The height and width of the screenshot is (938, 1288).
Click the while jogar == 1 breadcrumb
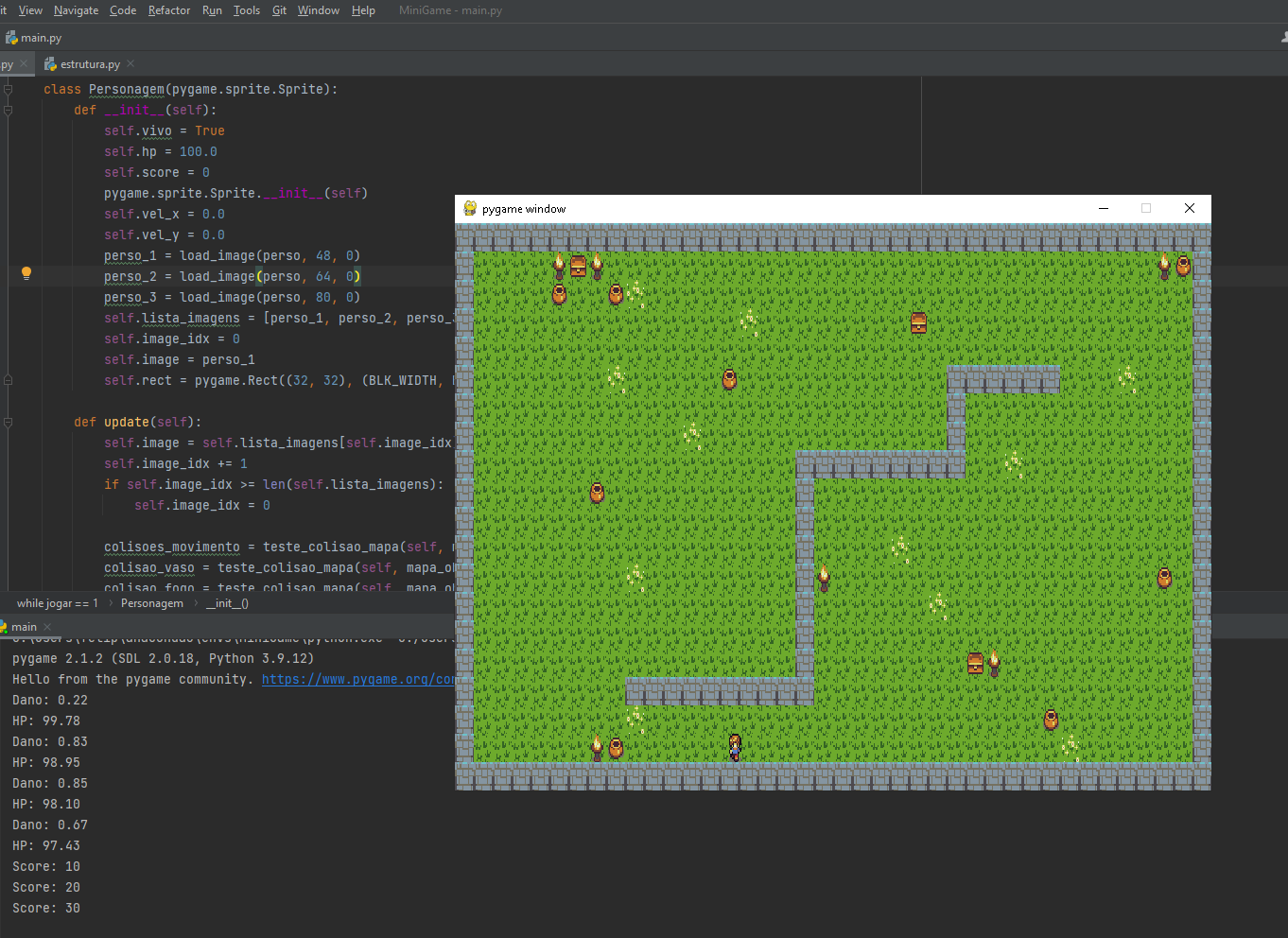click(59, 602)
